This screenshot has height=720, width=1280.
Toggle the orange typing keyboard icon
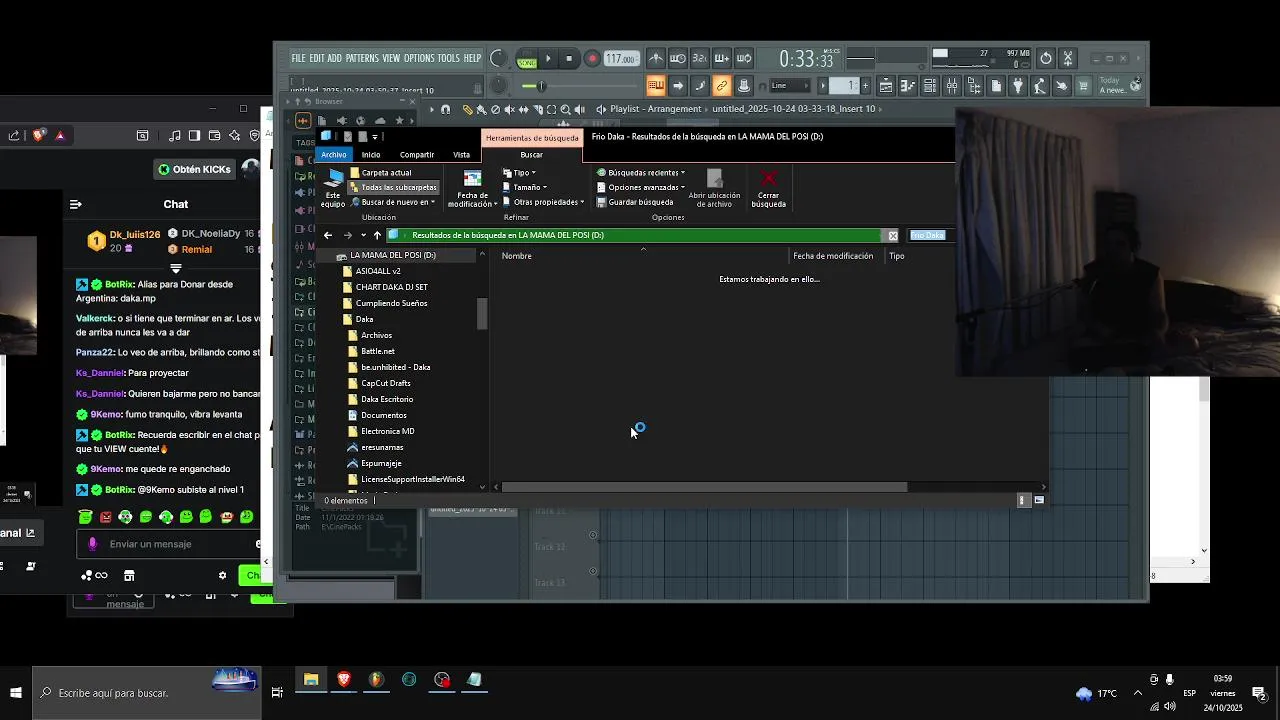[656, 86]
